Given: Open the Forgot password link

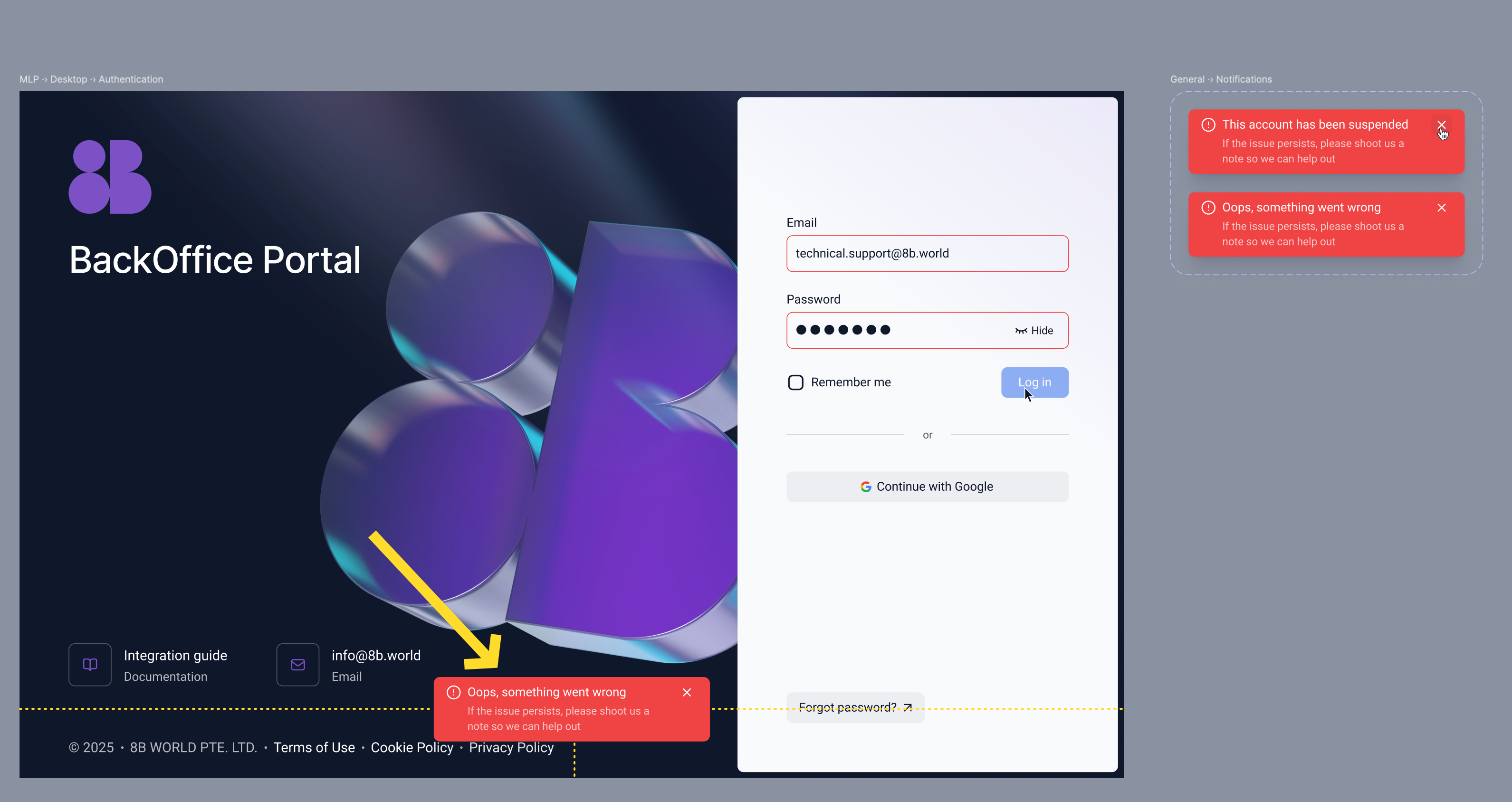Looking at the screenshot, I should coord(855,707).
